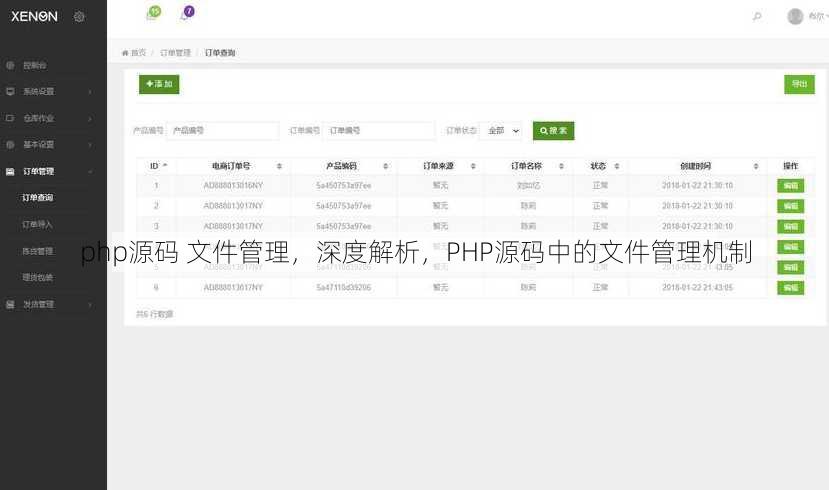Go to 首页 breadcrumb link
The width and height of the screenshot is (829, 490).
[x=138, y=53]
